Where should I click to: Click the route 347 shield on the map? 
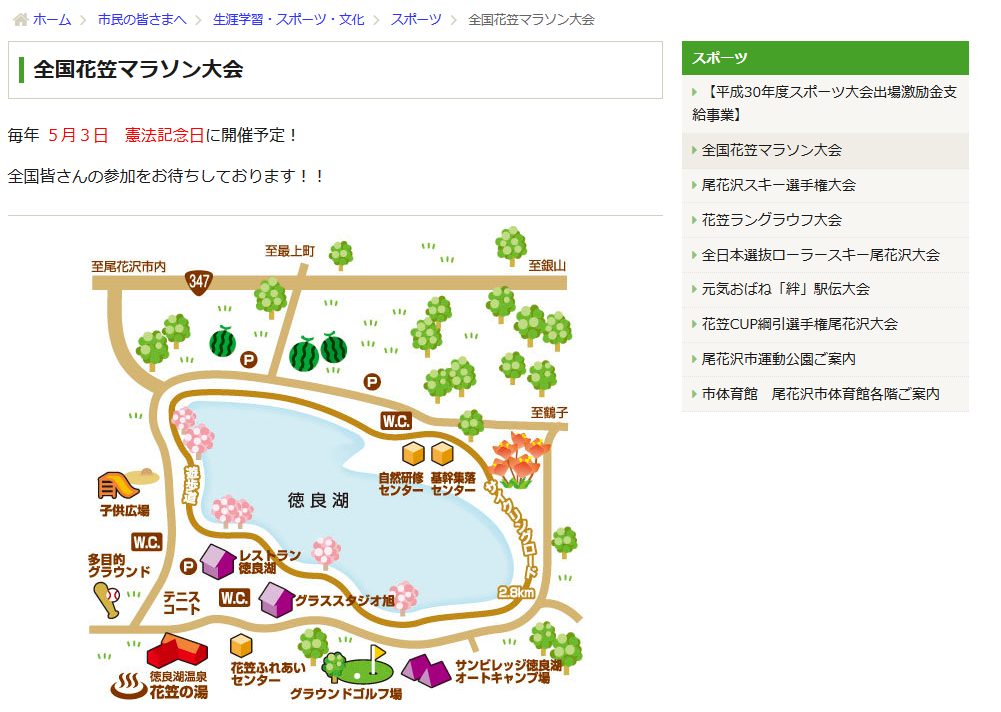point(199,282)
